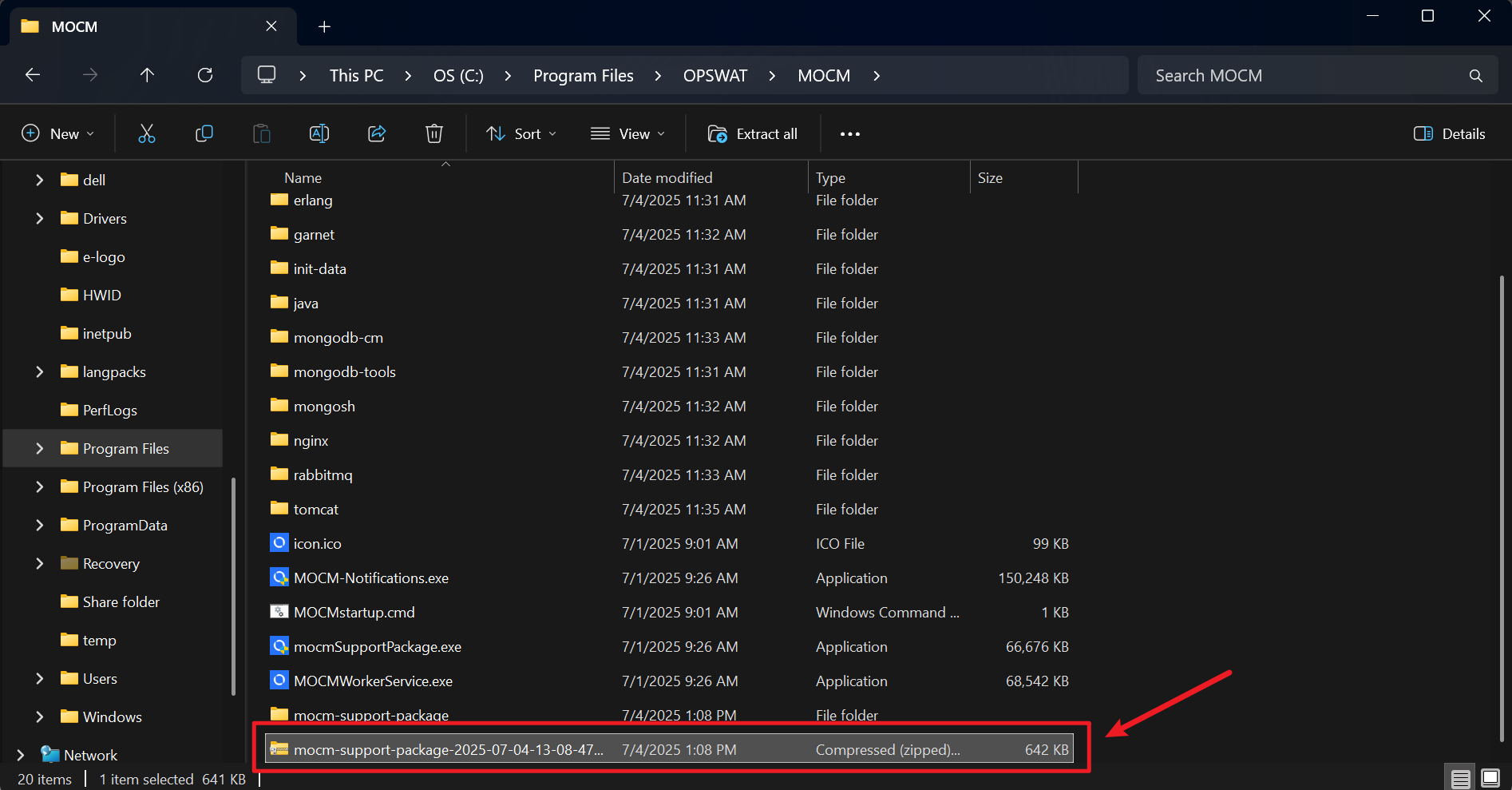This screenshot has width=1512, height=790.
Task: Go back with the left arrow
Action: point(33,75)
